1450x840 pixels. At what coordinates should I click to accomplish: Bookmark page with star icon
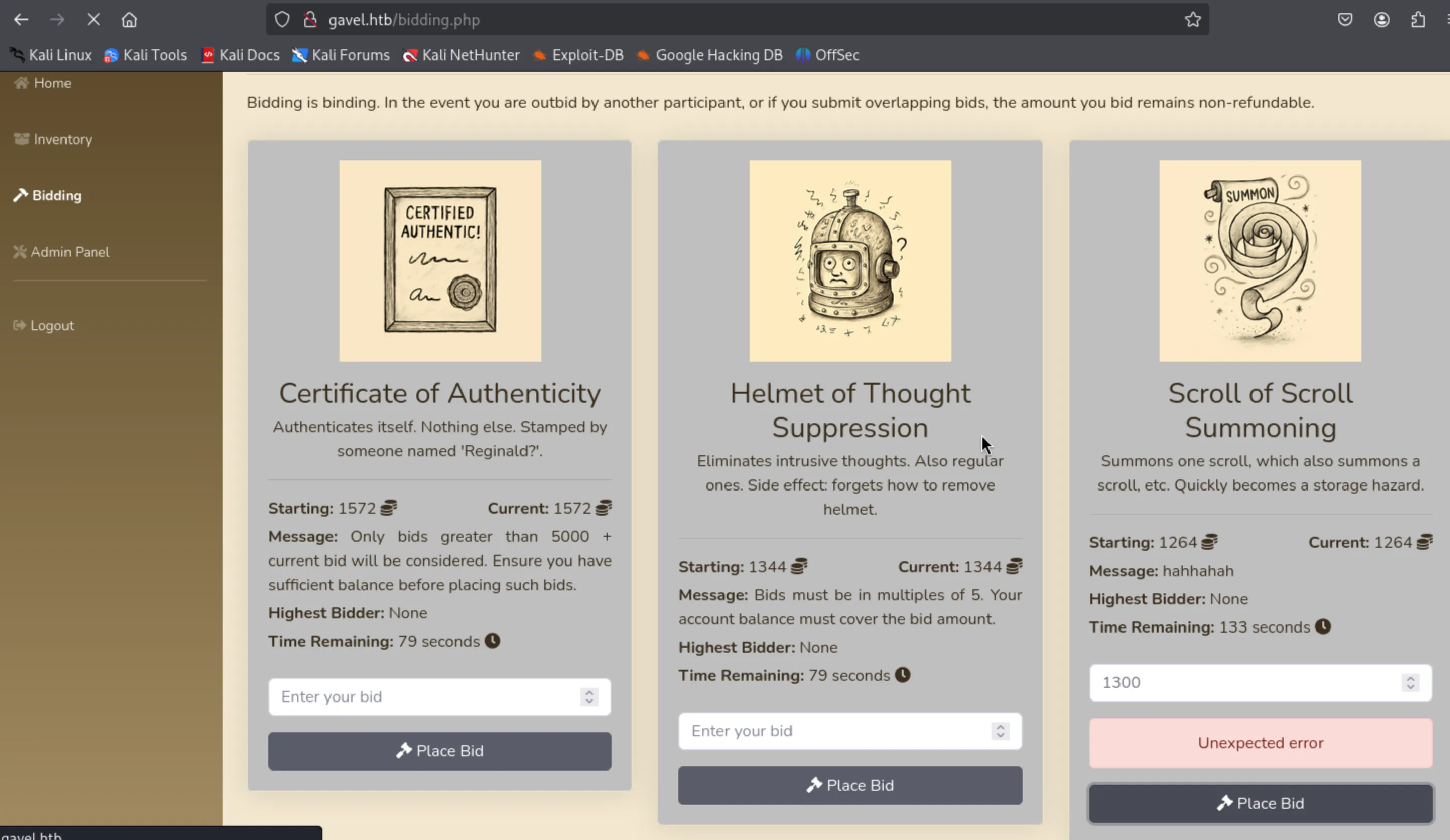(1192, 20)
